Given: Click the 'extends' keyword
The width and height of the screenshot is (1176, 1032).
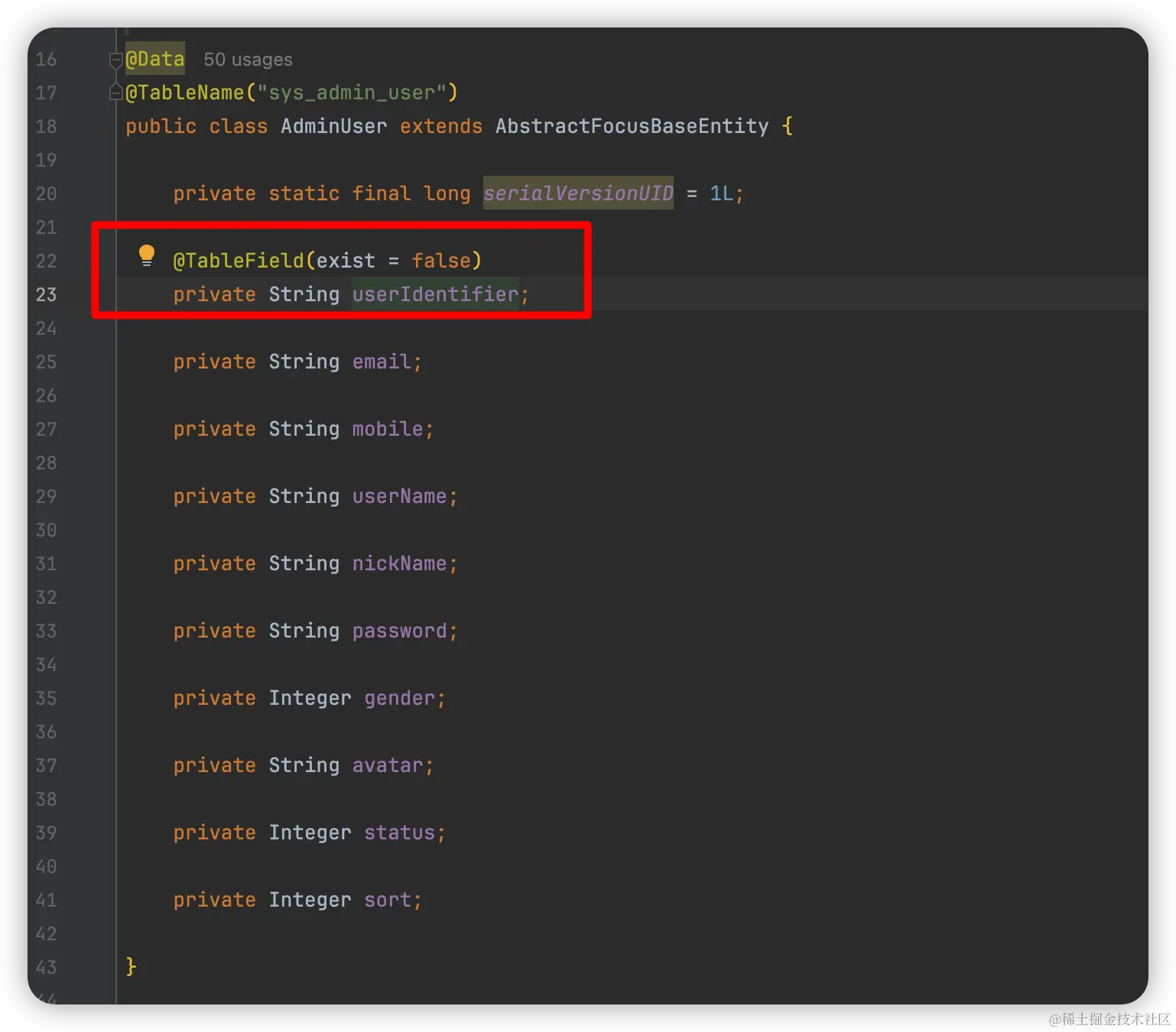Looking at the screenshot, I should [x=441, y=126].
